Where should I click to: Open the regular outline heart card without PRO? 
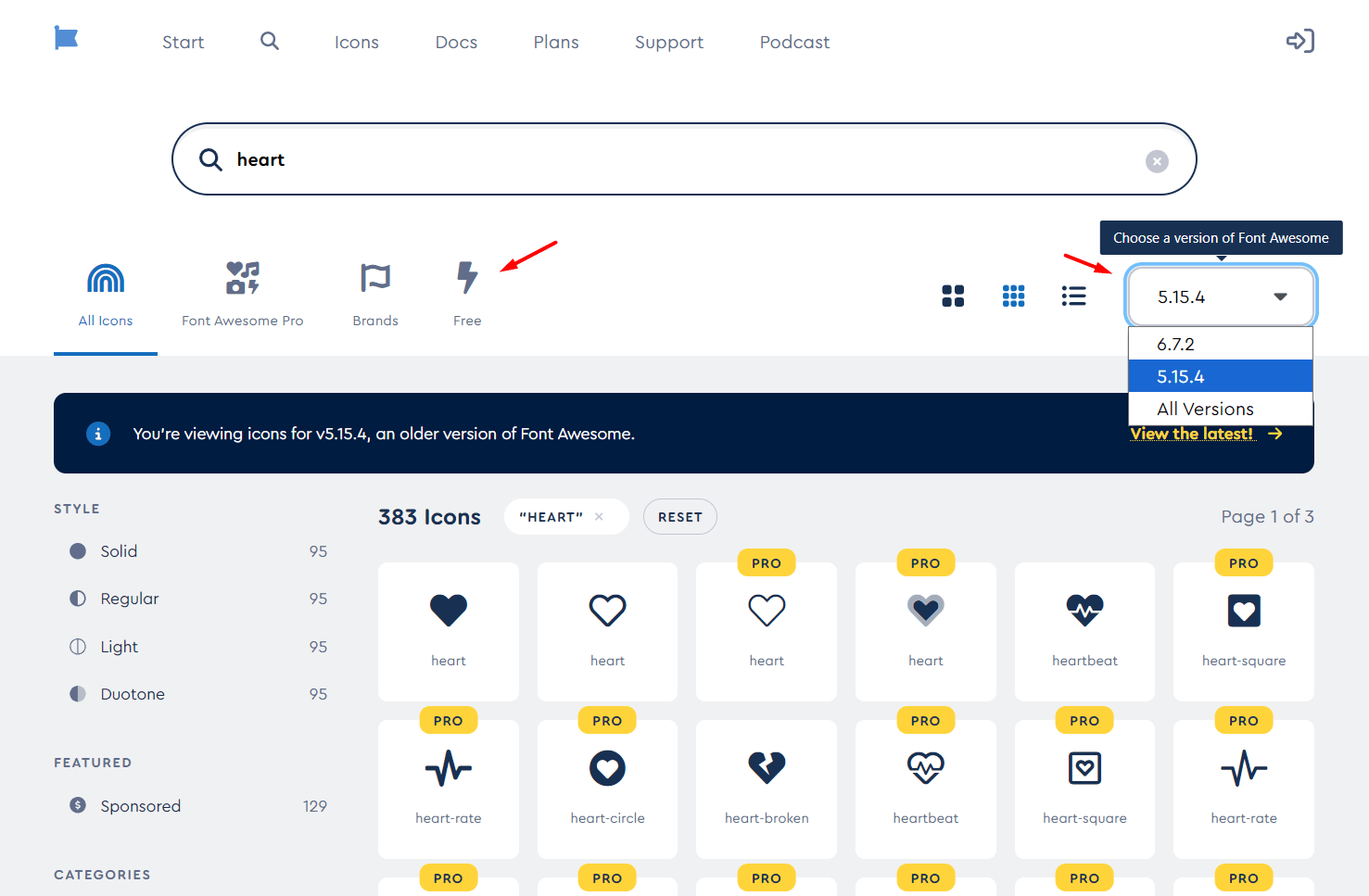point(608,632)
